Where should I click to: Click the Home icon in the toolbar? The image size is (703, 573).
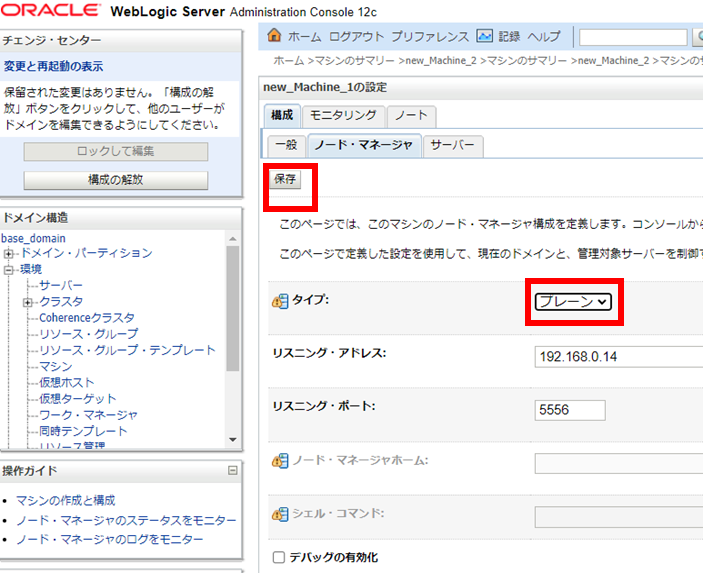pos(275,36)
